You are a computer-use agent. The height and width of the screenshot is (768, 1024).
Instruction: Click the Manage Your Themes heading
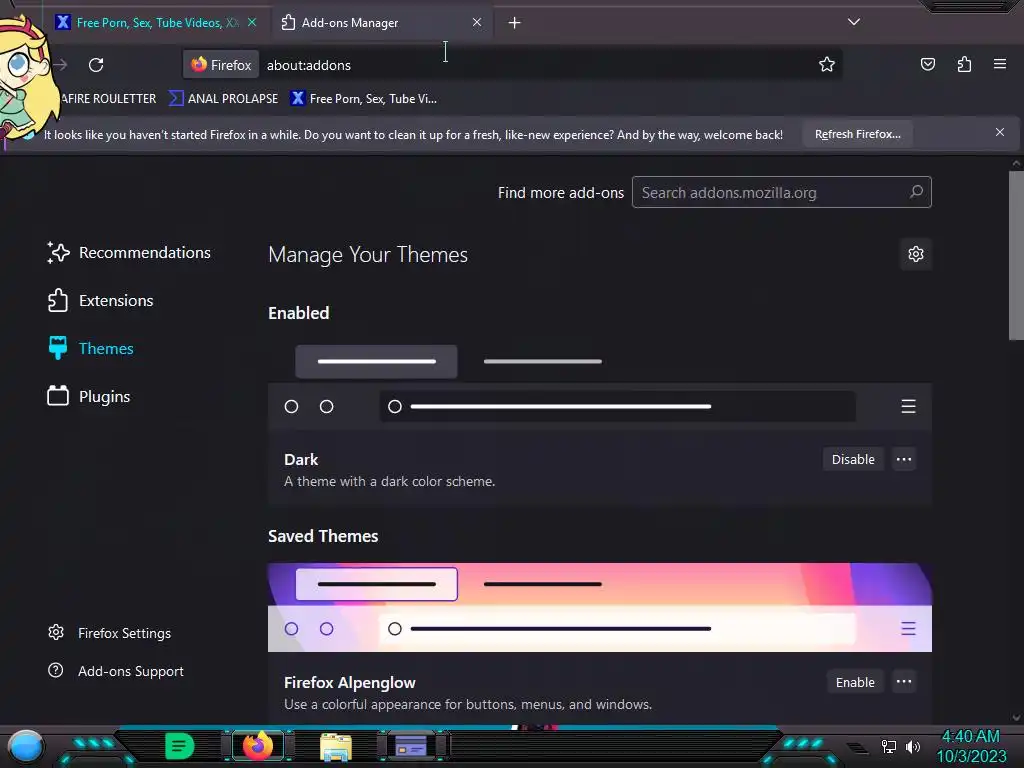point(368,255)
